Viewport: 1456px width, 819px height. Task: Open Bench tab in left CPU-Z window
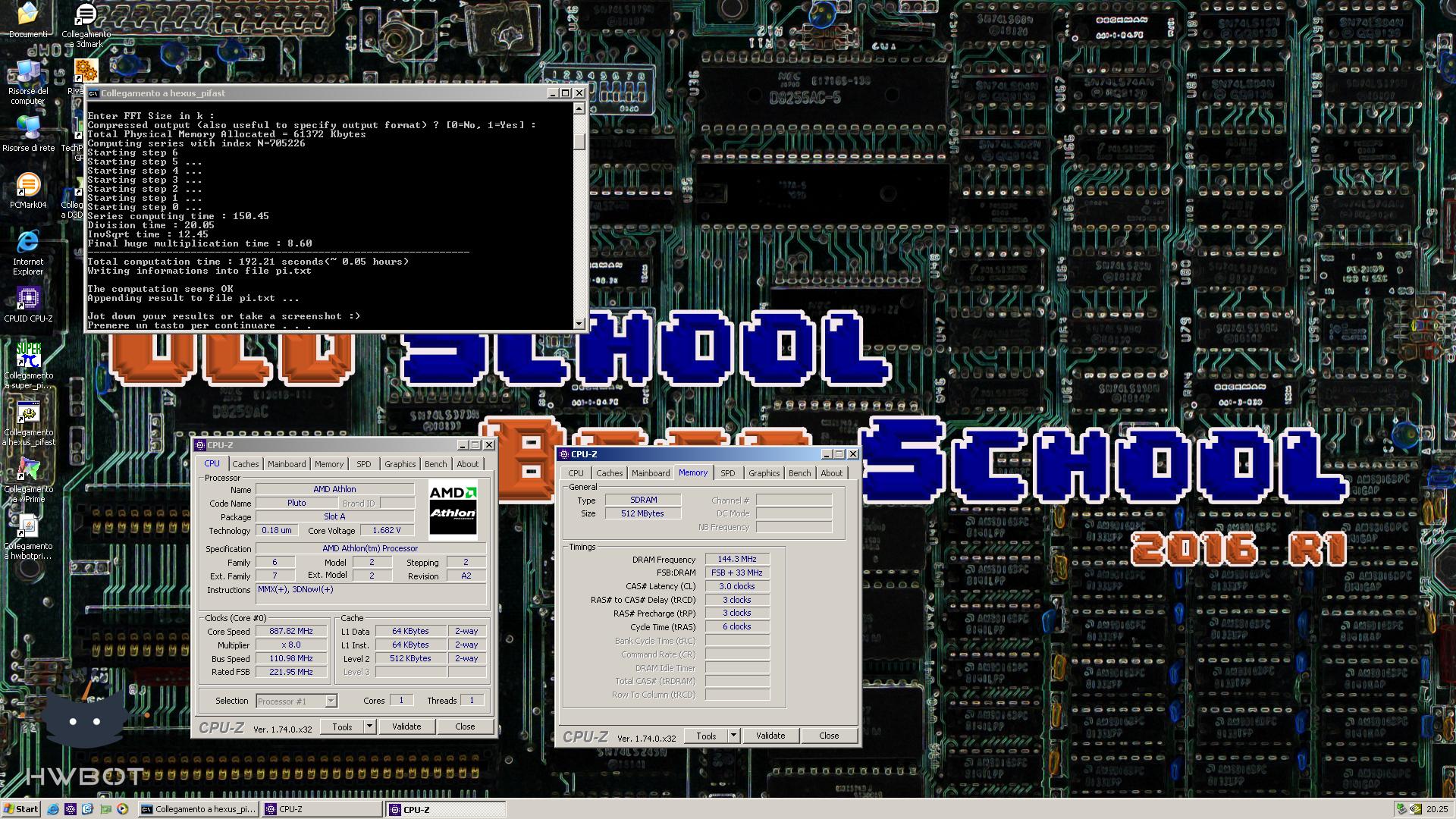tap(436, 464)
